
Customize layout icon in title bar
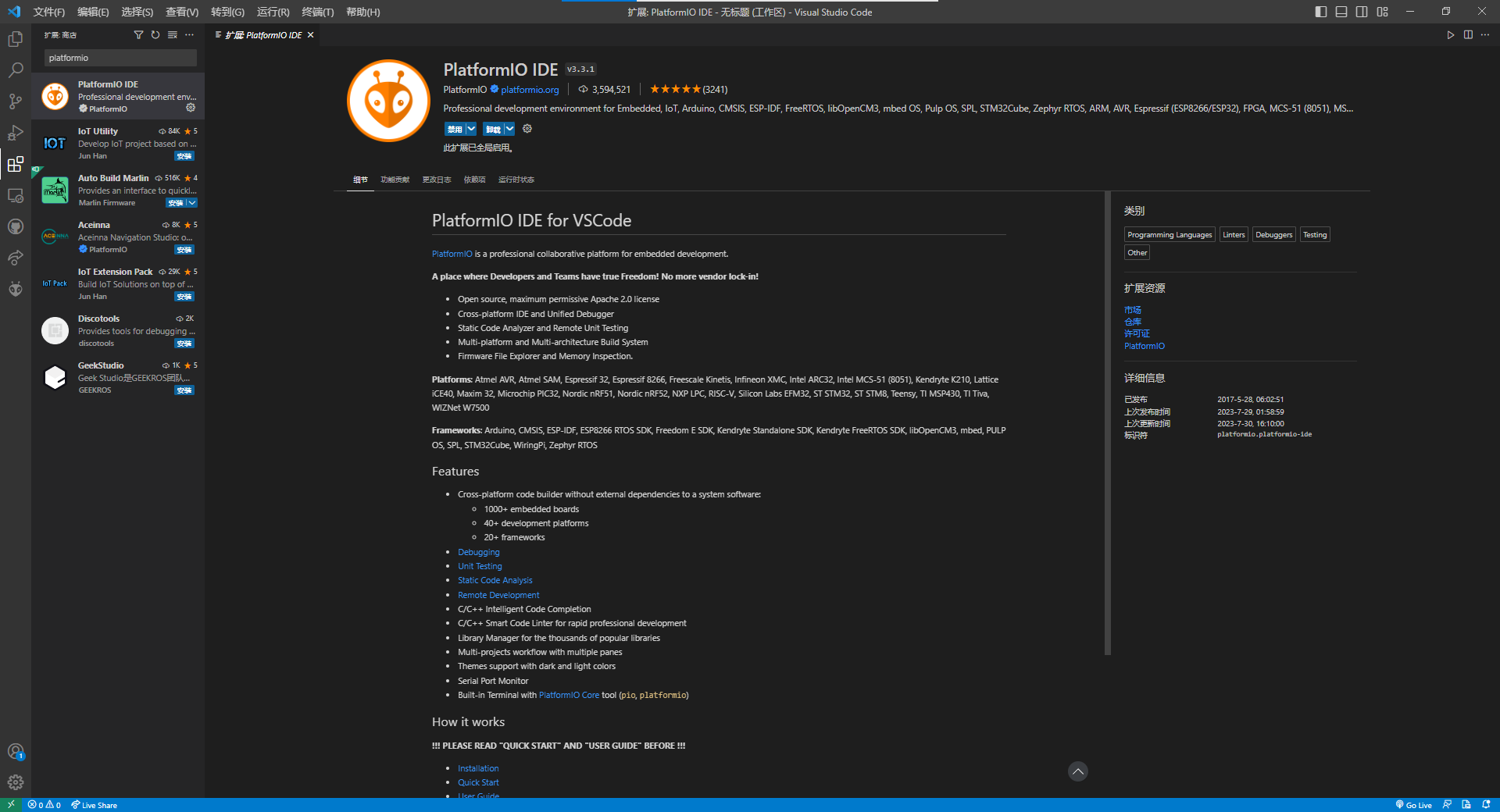1383,12
